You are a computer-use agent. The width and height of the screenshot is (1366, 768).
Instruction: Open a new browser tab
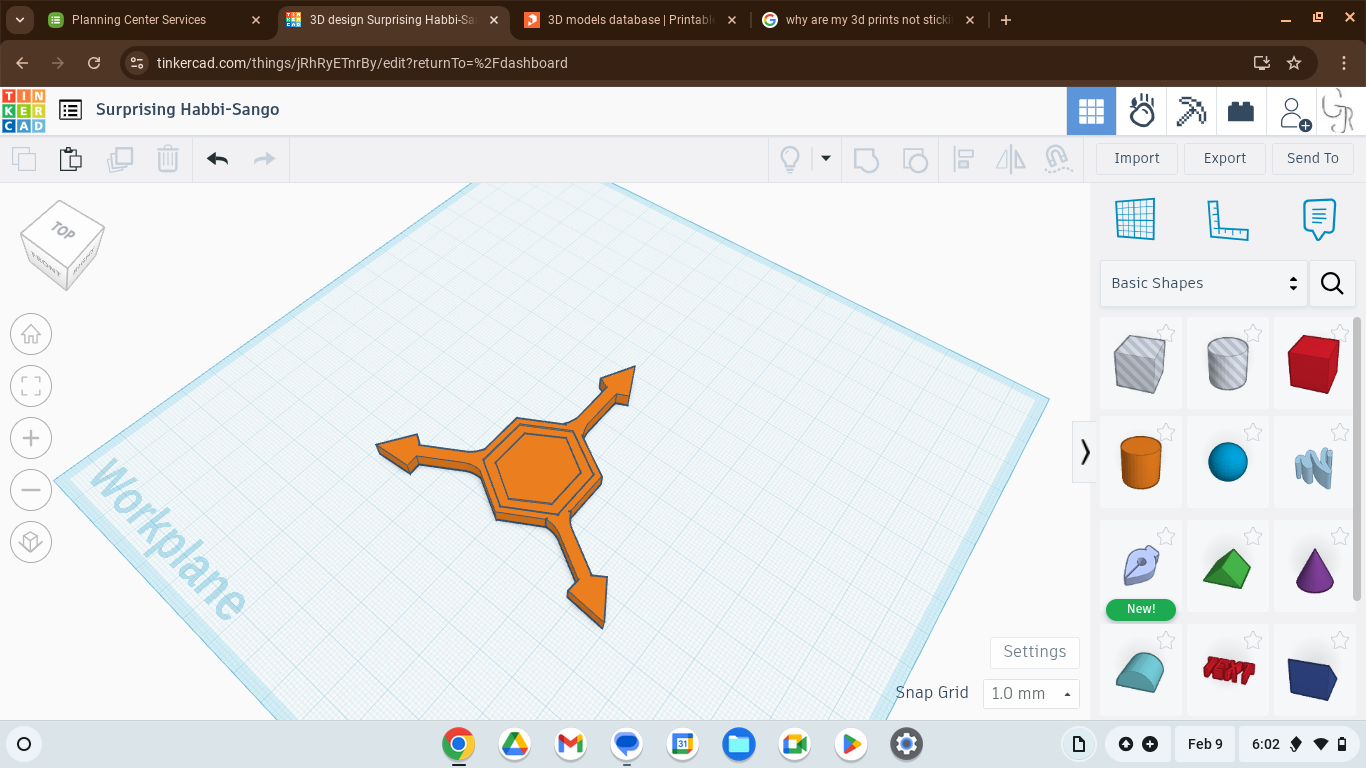pos(1006,20)
